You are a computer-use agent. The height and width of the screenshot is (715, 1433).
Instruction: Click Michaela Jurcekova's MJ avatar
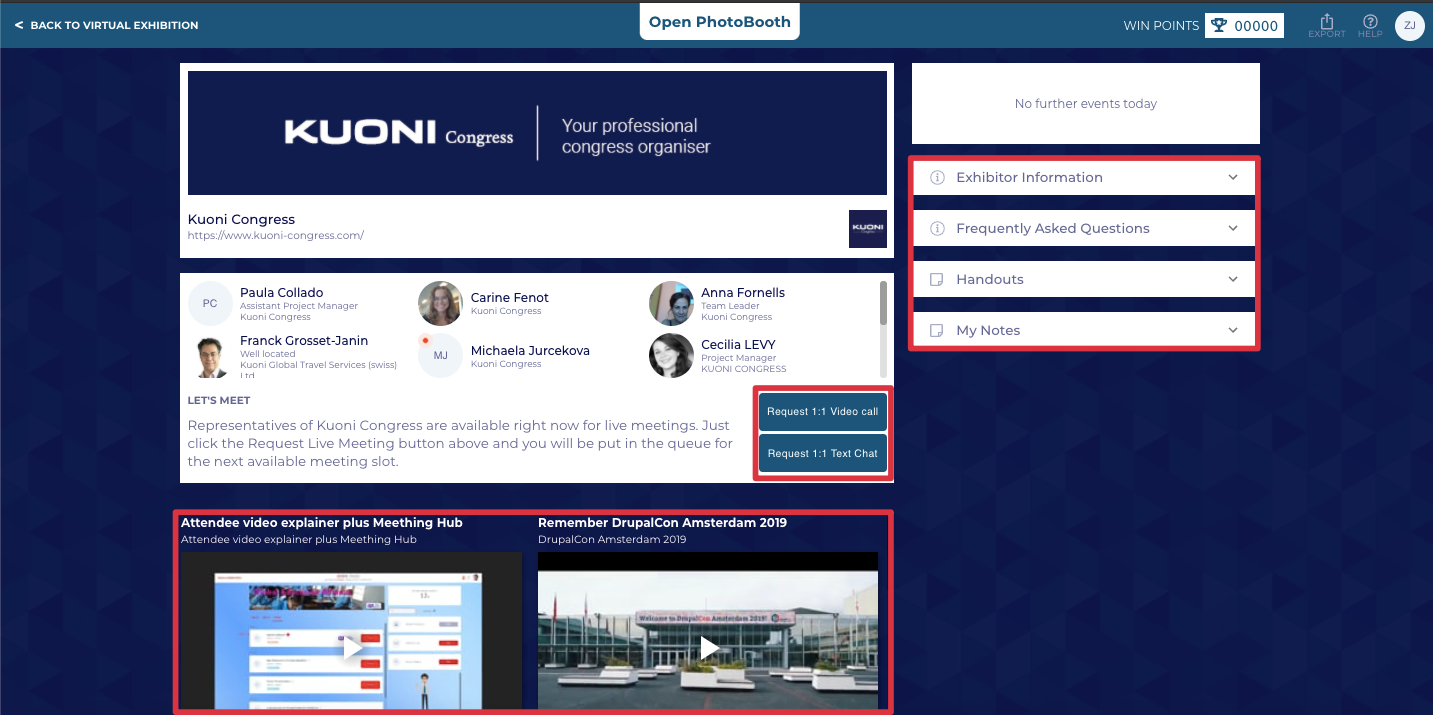440,356
